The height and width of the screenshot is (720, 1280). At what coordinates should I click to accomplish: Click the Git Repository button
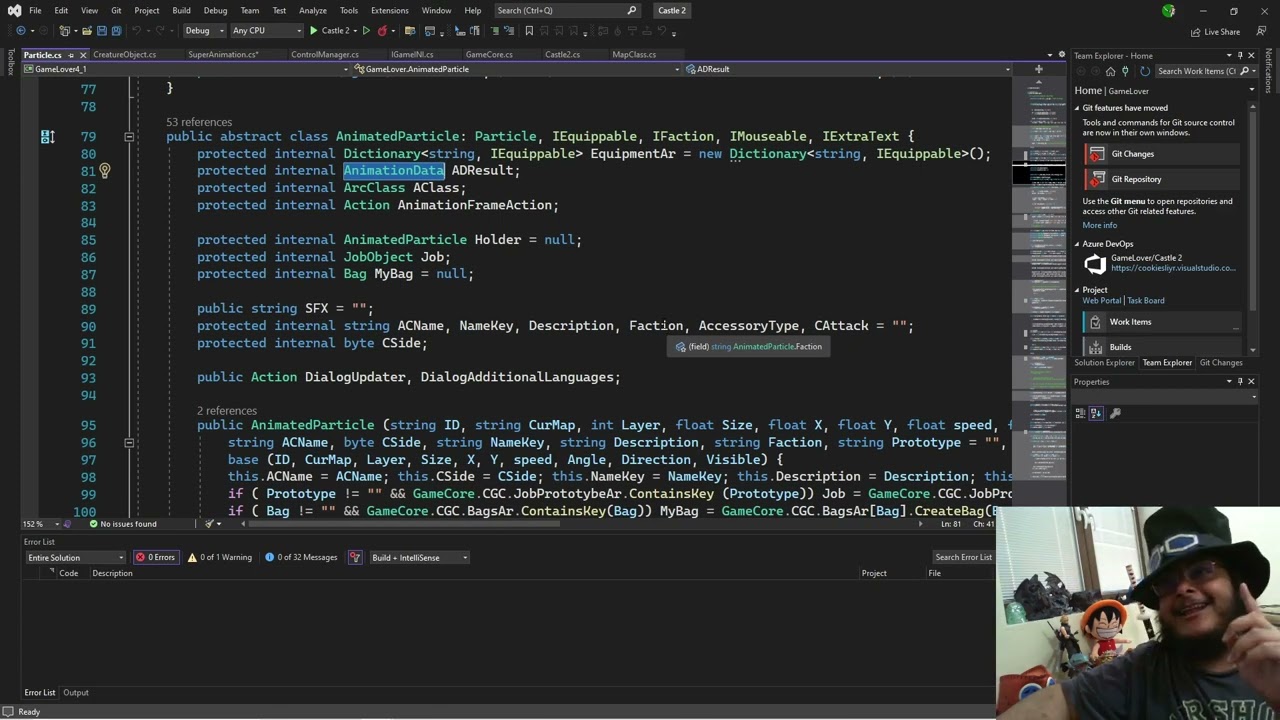[1161, 179]
